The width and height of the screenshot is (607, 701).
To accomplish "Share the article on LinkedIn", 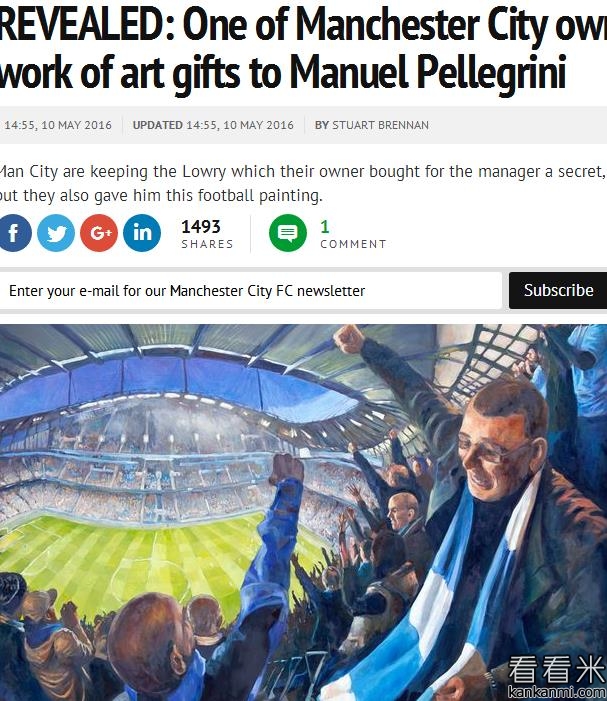I will 142,233.
